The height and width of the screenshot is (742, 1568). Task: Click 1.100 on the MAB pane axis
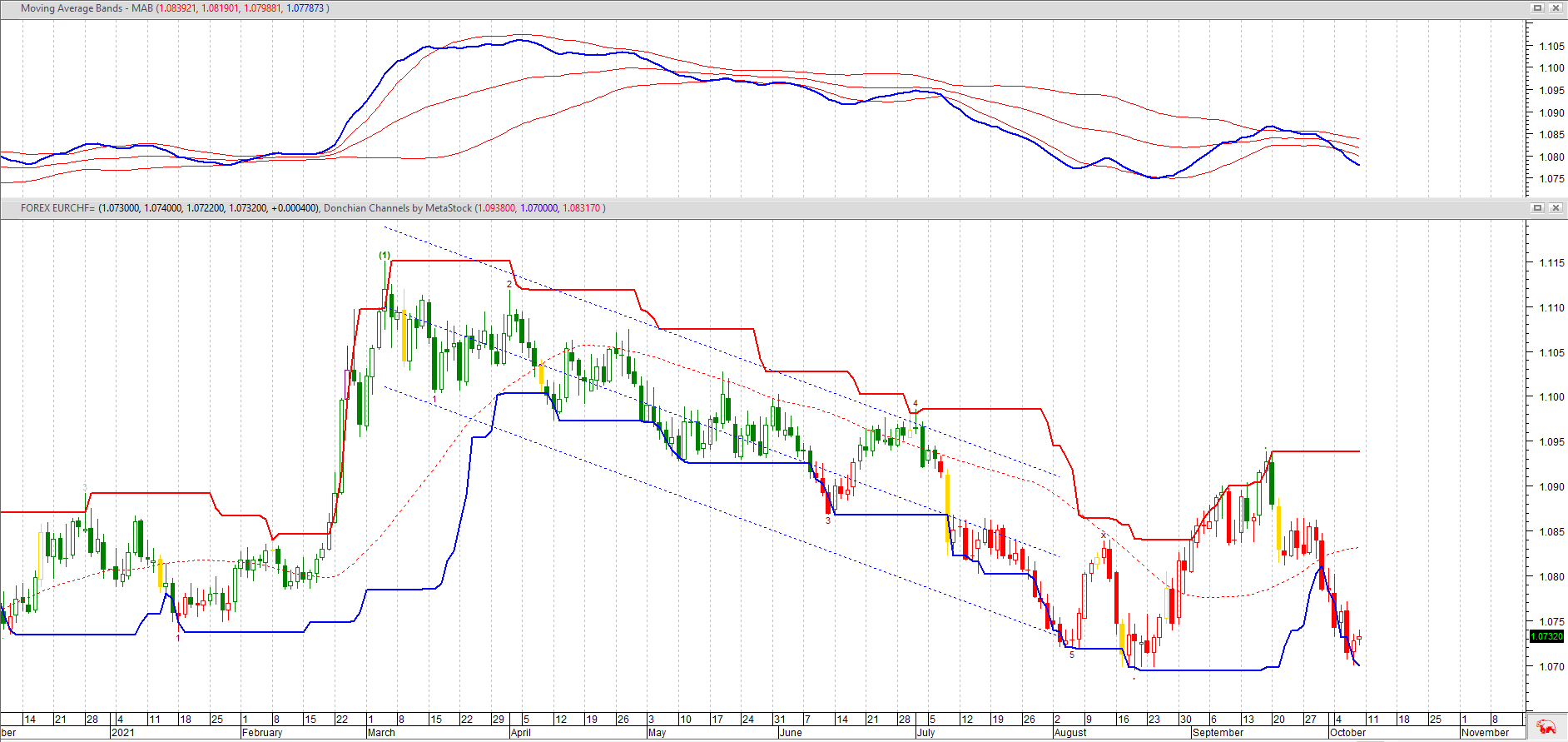click(x=1552, y=68)
